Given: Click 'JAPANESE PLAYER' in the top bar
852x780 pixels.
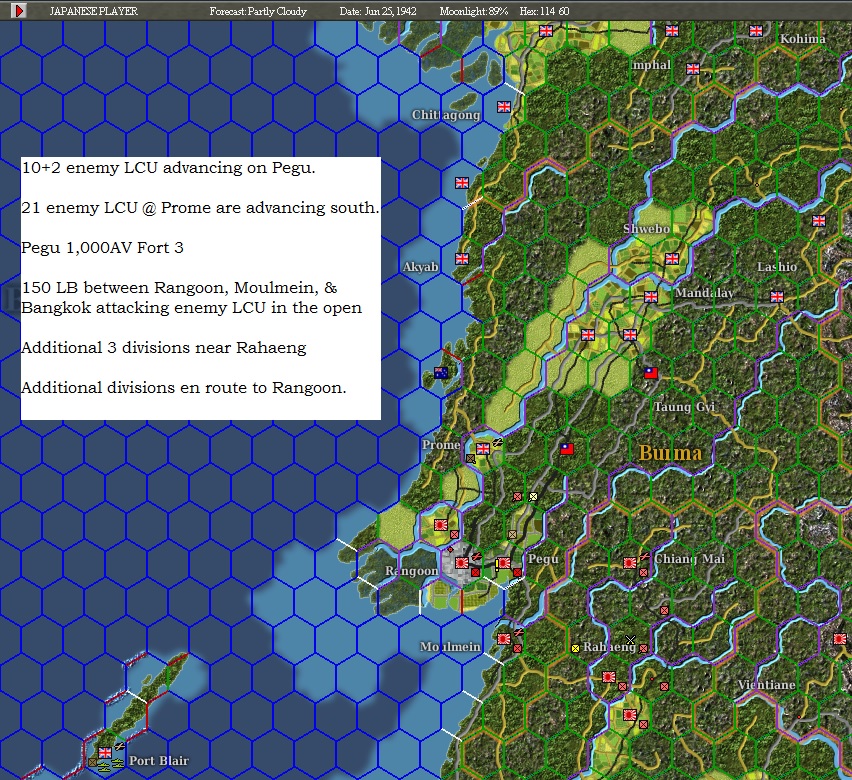Looking at the screenshot, I should pos(93,11).
